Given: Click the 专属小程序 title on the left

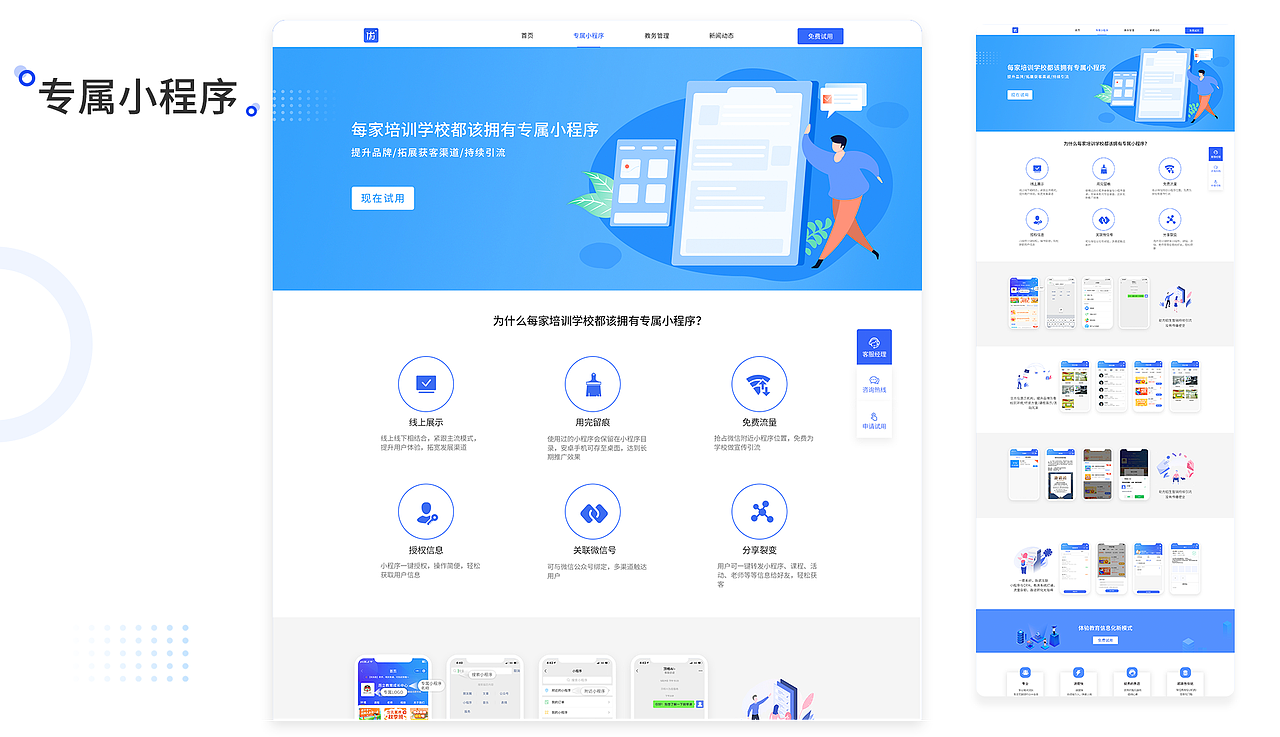Looking at the screenshot, I should (138, 98).
